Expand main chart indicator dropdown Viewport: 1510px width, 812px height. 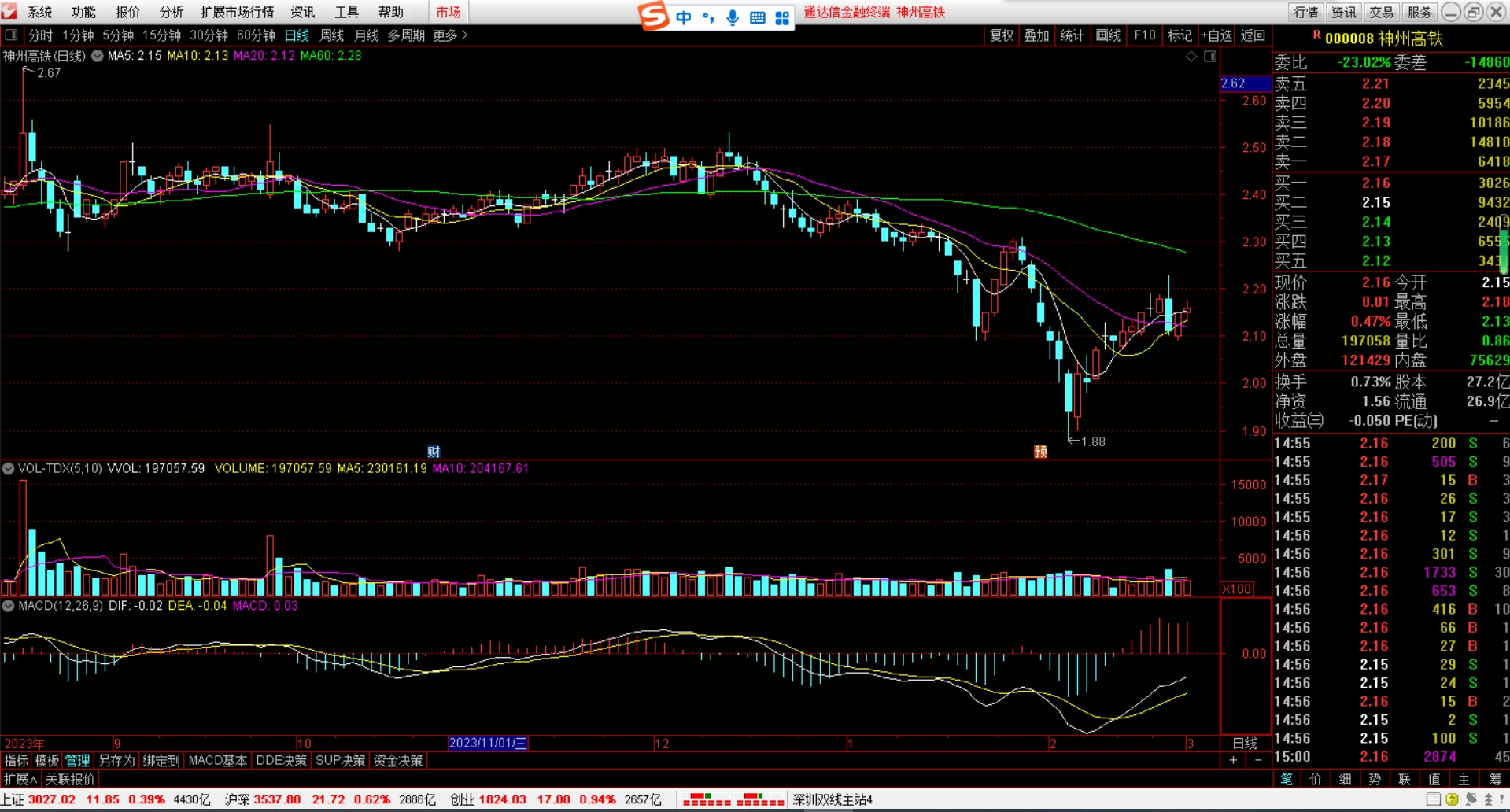[98, 56]
